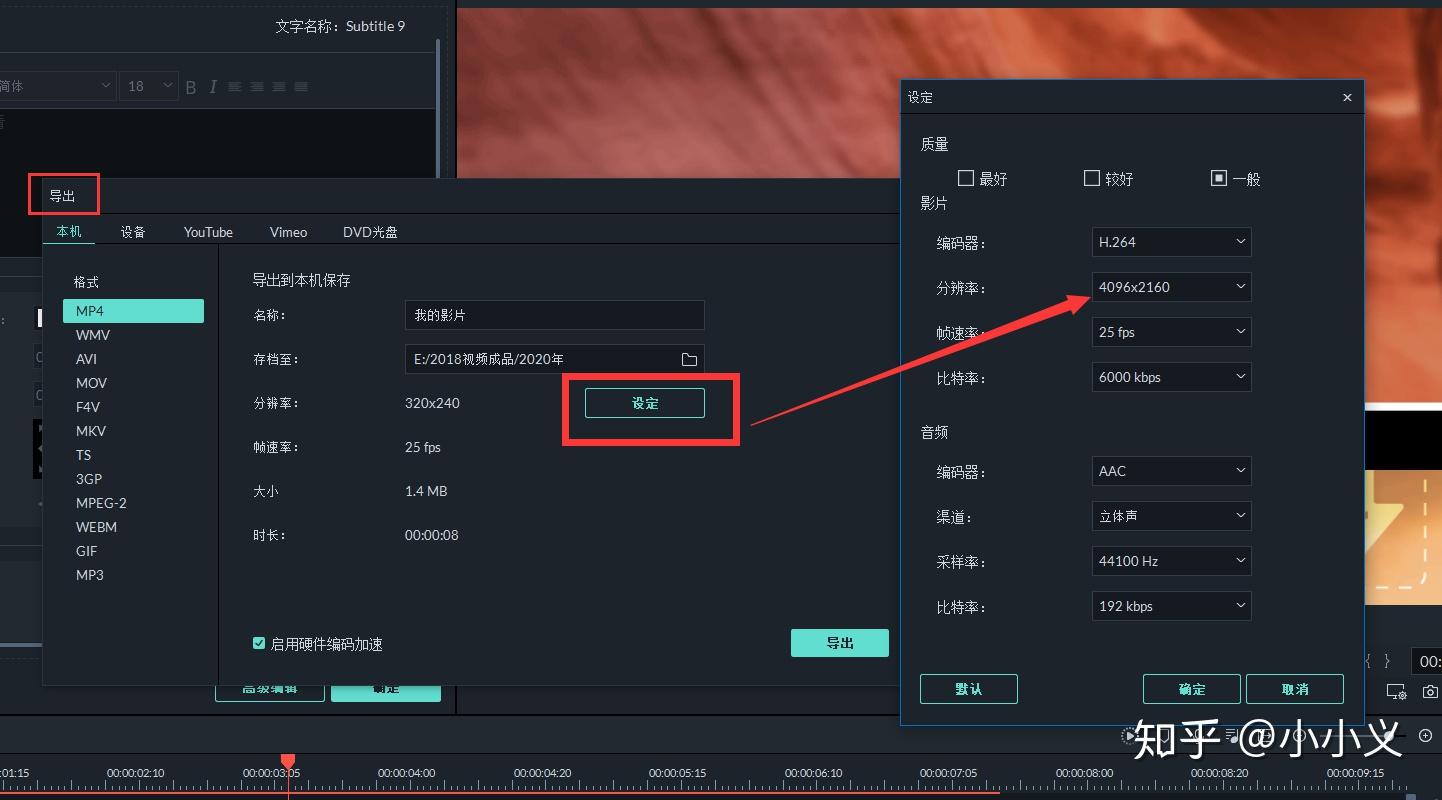The height and width of the screenshot is (800, 1442).
Task: Select the 最好 quality option
Action: click(x=967, y=178)
